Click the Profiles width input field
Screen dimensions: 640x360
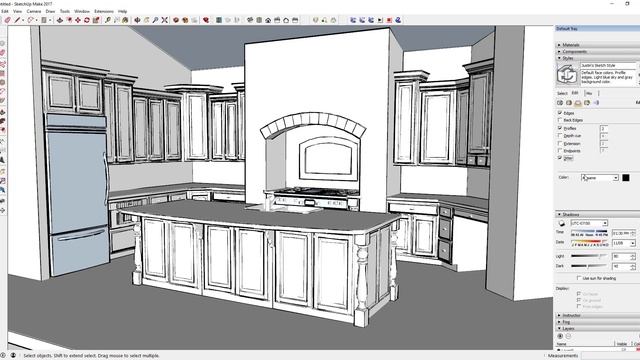pos(604,128)
